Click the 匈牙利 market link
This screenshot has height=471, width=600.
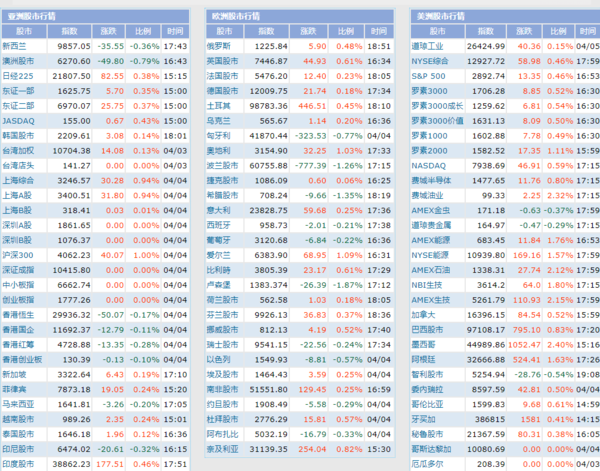pyautogui.click(x=219, y=136)
